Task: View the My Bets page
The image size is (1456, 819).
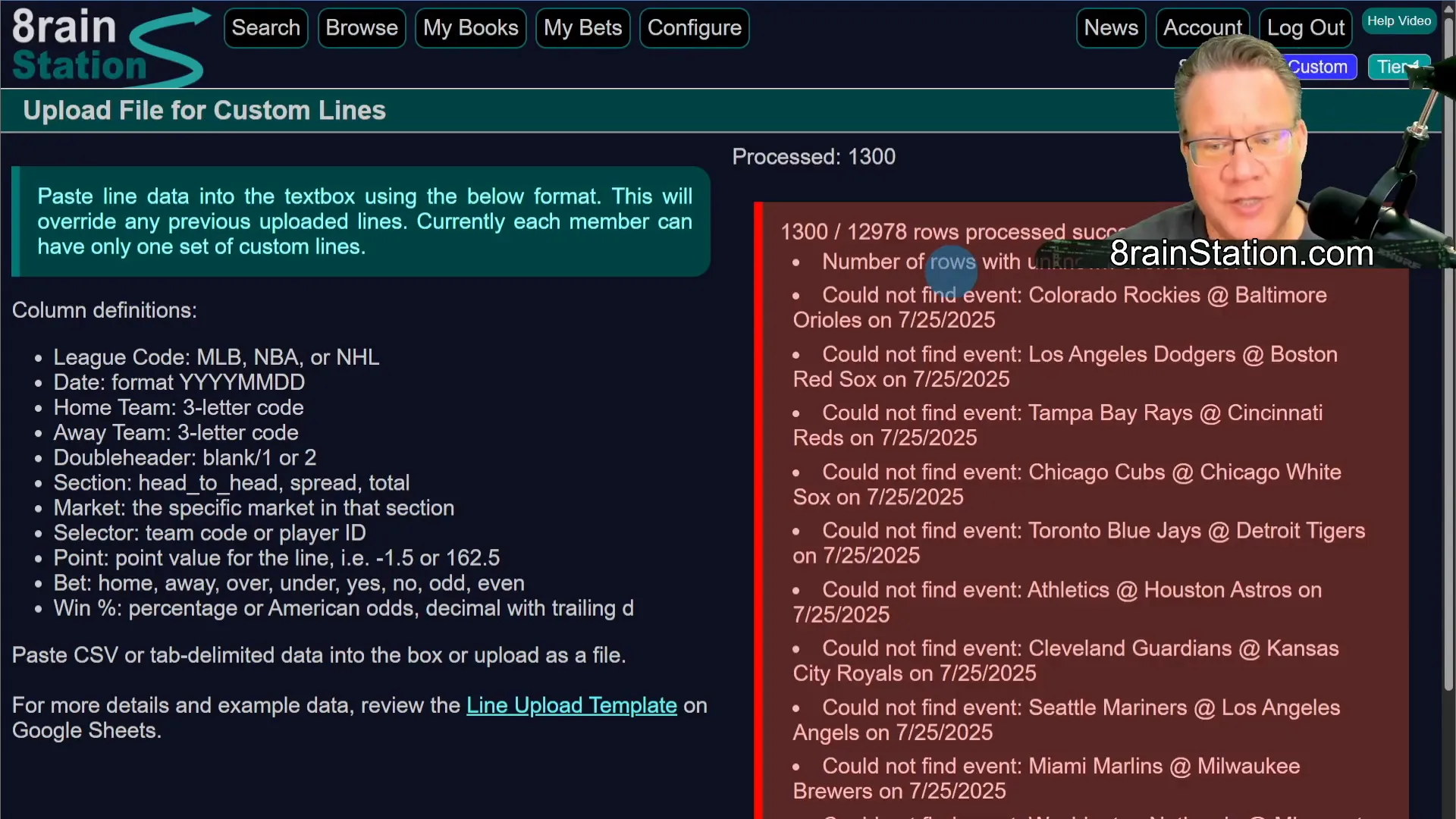Action: tap(582, 28)
